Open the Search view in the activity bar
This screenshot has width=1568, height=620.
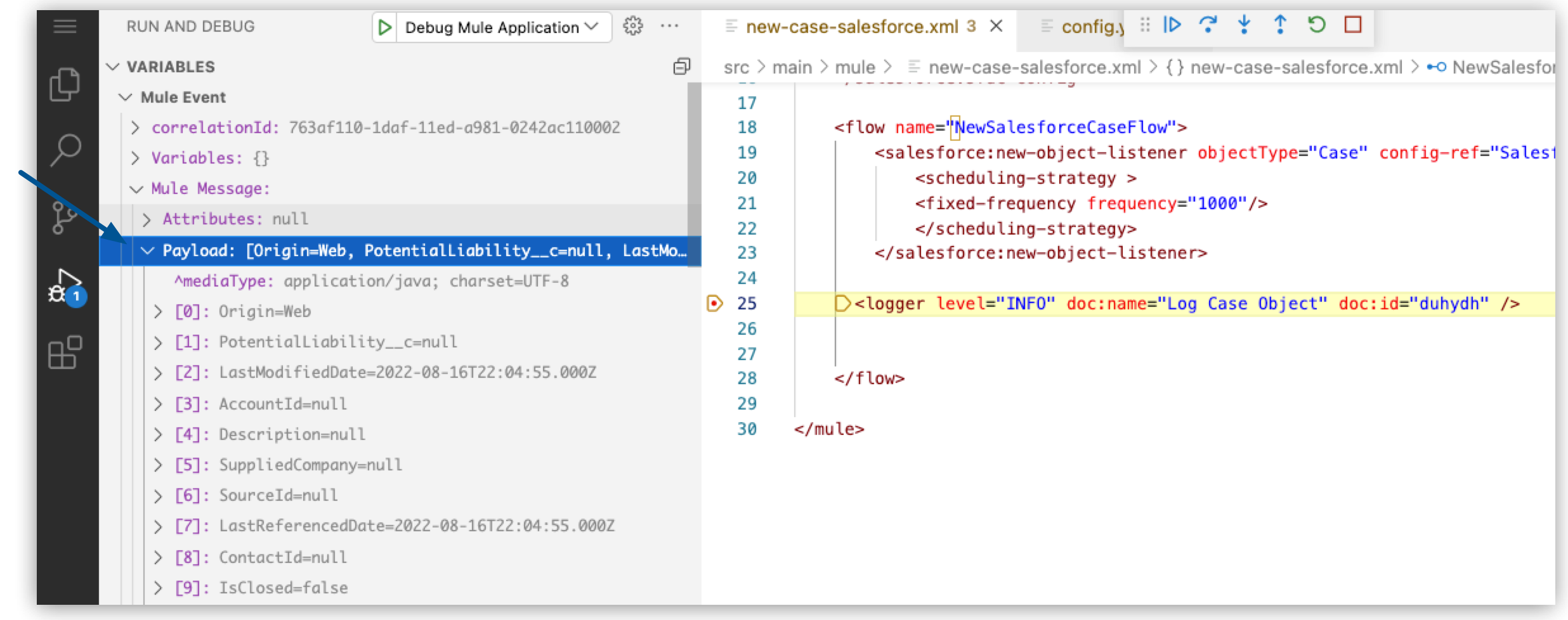pos(64,148)
